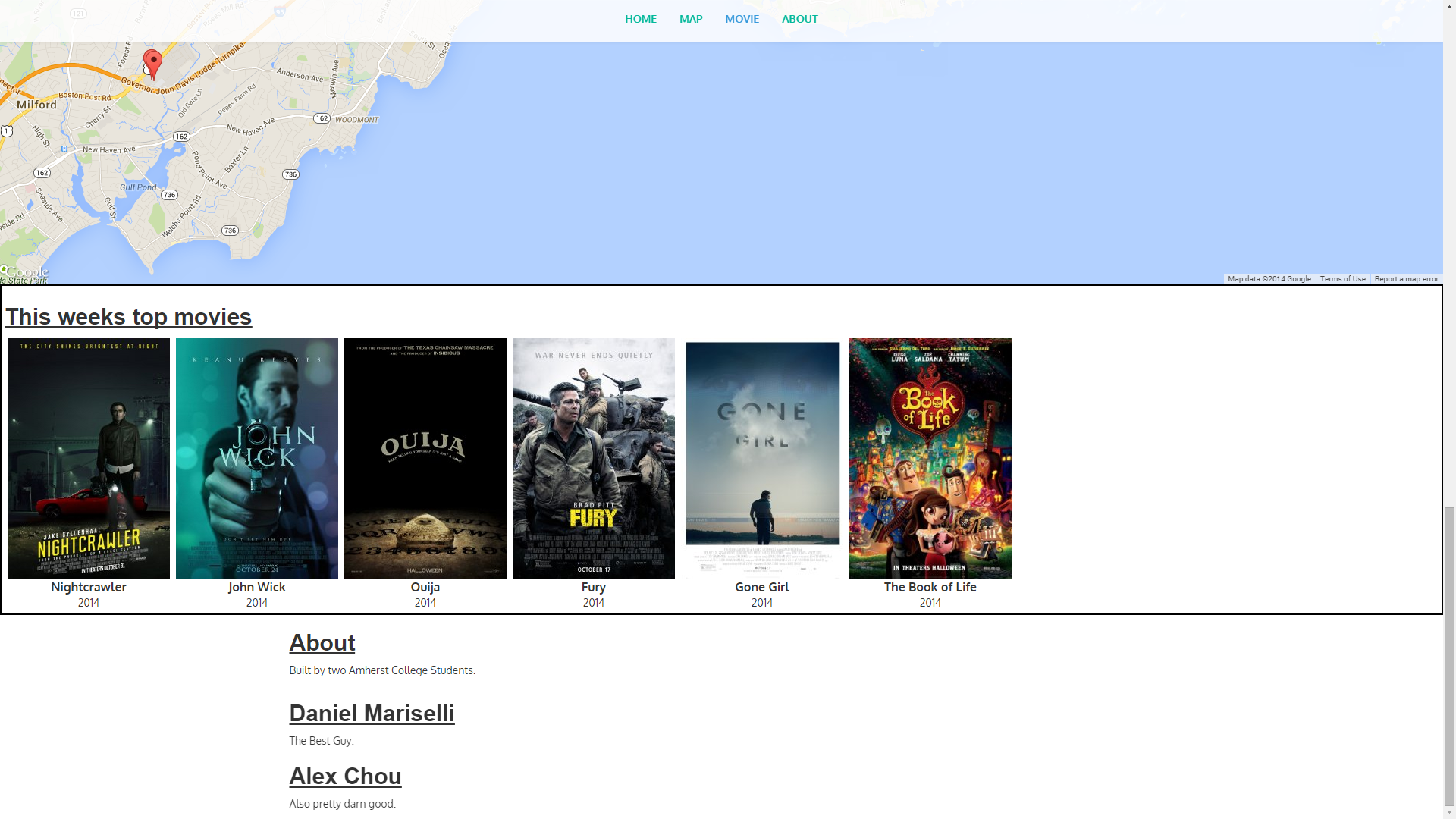Click Terms of Use map link
This screenshot has width=1456, height=819.
coord(1342,279)
